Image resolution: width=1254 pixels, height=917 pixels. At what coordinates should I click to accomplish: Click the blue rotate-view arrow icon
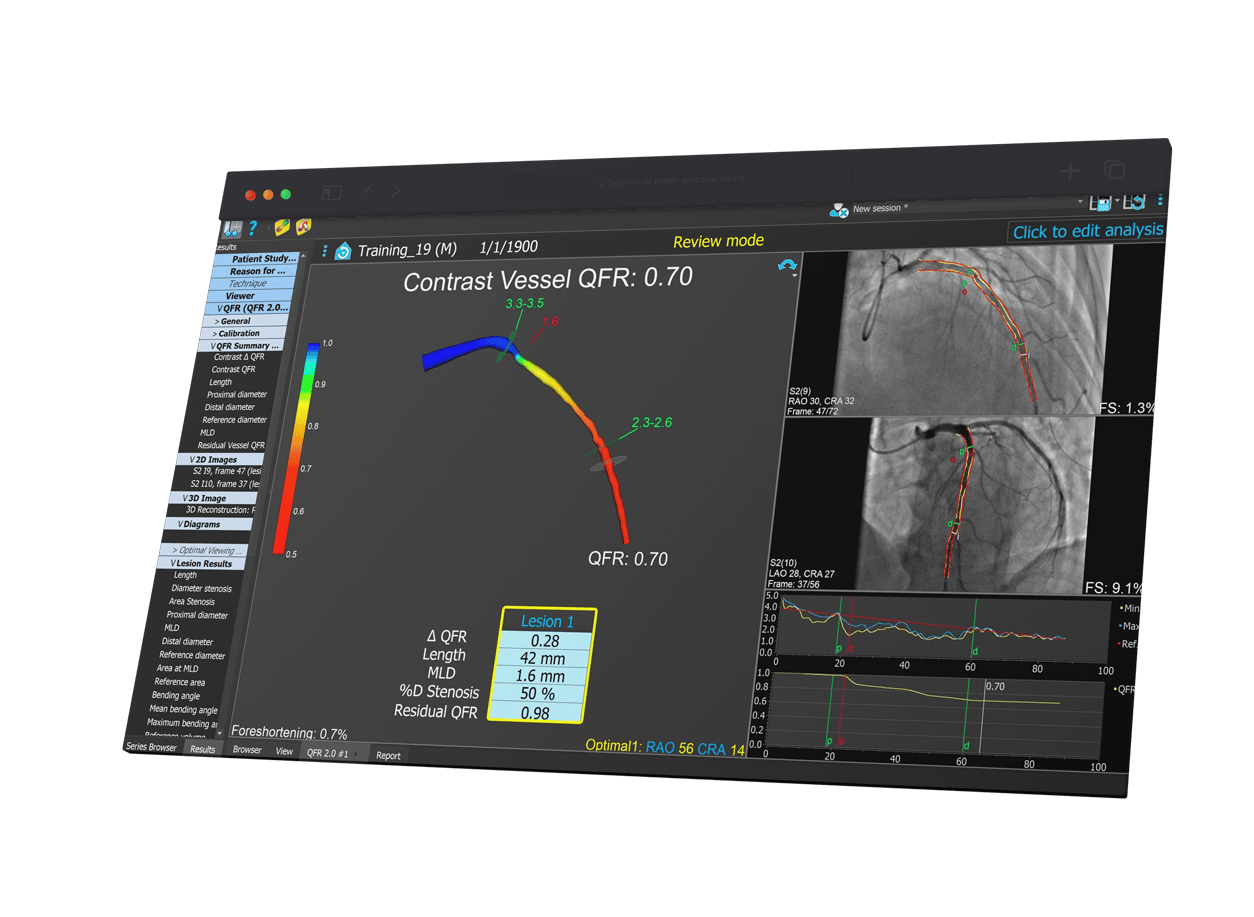[x=788, y=266]
